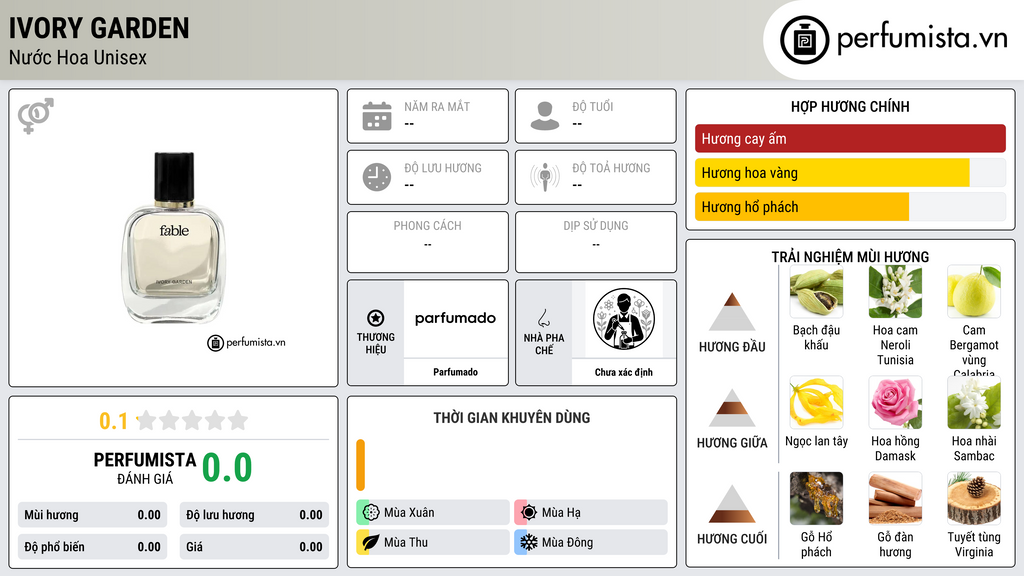Click the Mùa Hạ sun icon
The width and height of the screenshot is (1024, 576).
(x=529, y=512)
